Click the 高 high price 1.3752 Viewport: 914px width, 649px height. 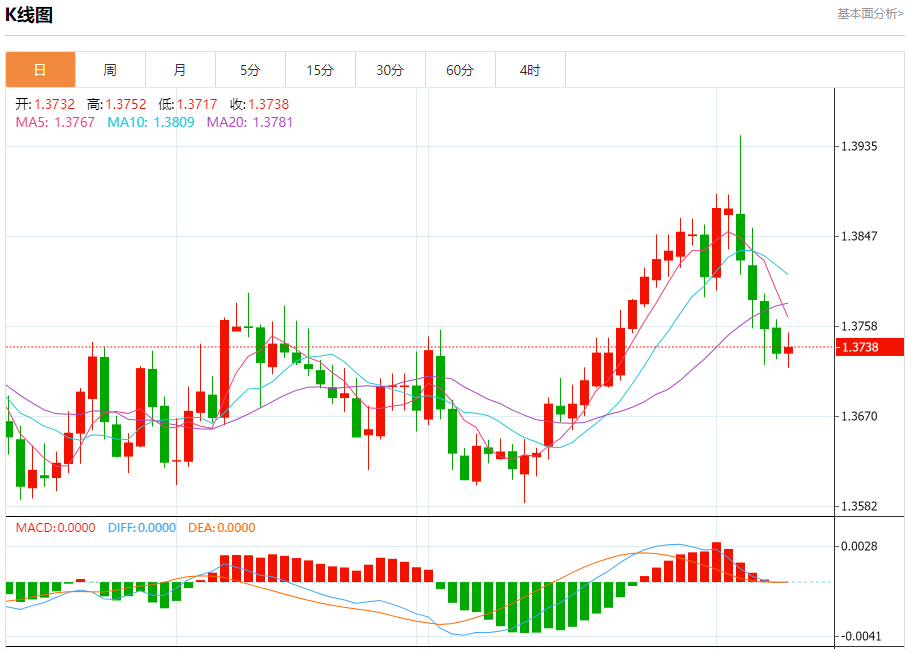pyautogui.click(x=117, y=104)
